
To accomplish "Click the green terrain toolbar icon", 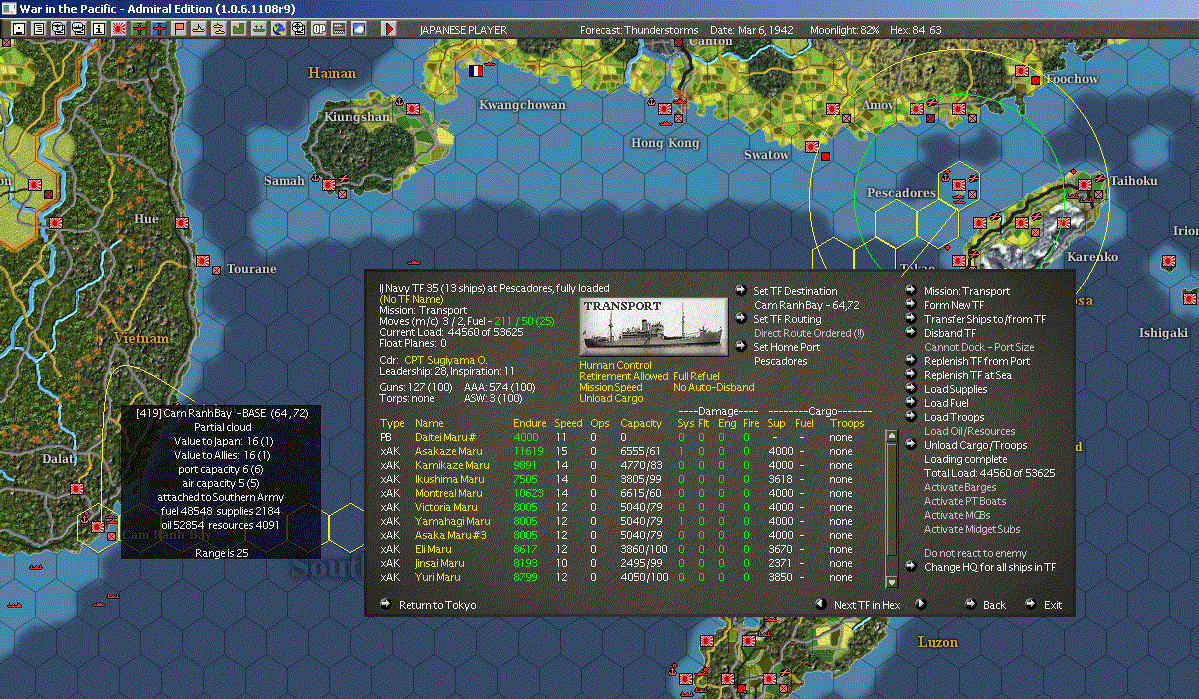I will click(239, 29).
